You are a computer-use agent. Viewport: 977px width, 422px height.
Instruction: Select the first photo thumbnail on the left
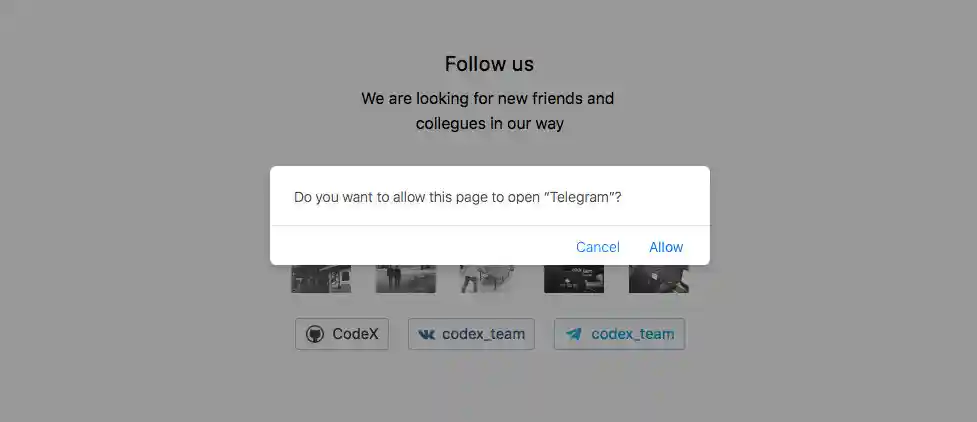click(x=321, y=279)
